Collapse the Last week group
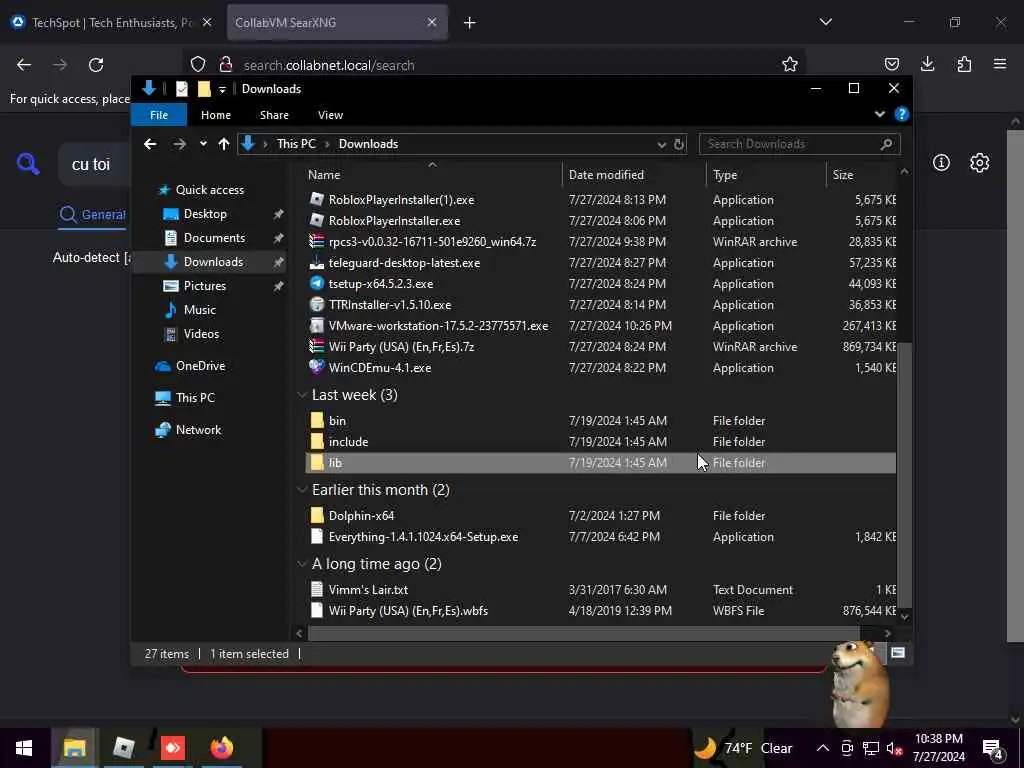The width and height of the screenshot is (1024, 768). point(302,395)
